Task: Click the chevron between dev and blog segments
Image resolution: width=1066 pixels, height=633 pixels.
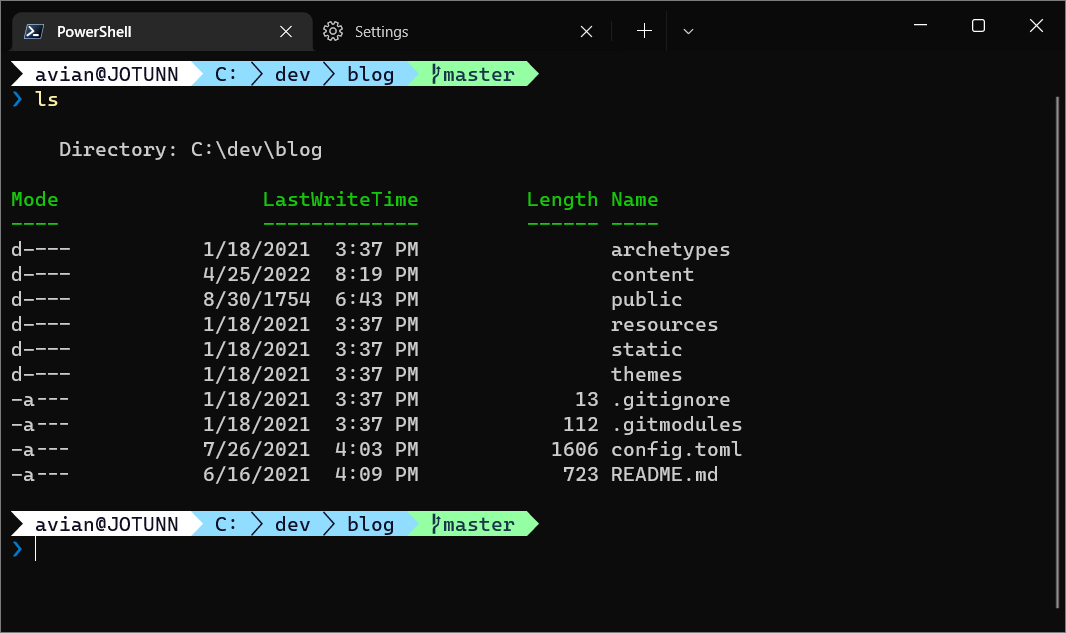Action: click(x=331, y=73)
